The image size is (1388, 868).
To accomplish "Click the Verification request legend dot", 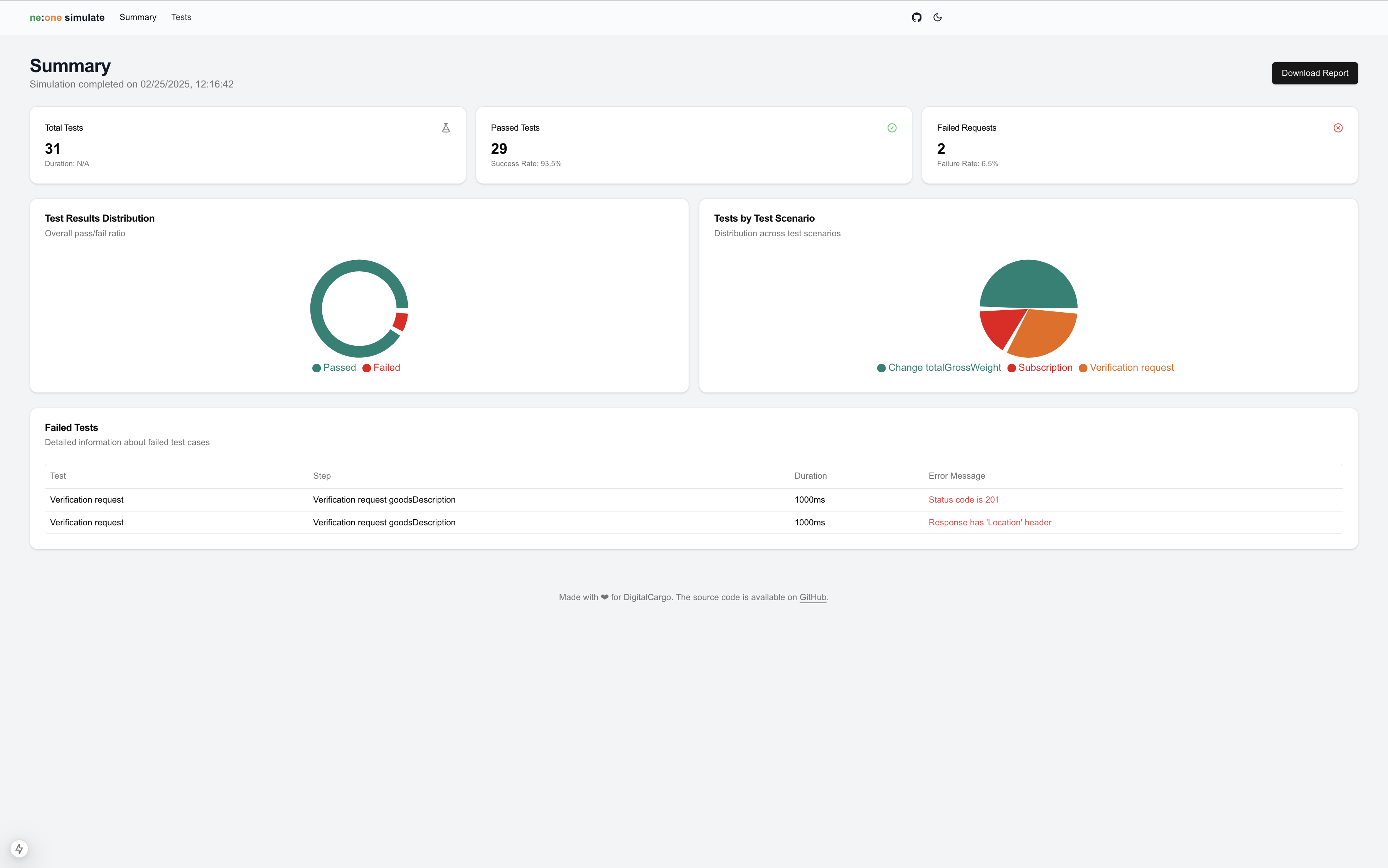I will [x=1083, y=368].
